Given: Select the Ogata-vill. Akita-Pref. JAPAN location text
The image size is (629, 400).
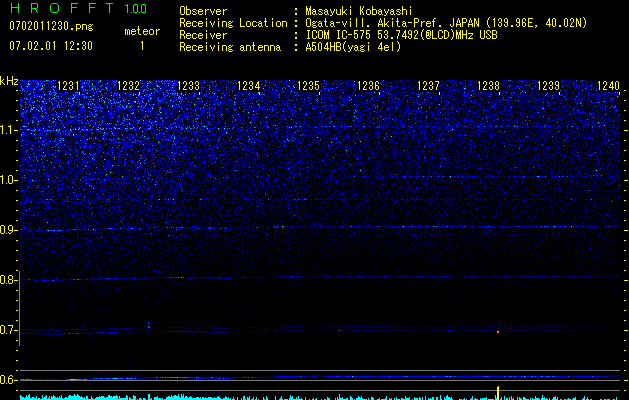Looking at the screenshot, I should 446,23.
